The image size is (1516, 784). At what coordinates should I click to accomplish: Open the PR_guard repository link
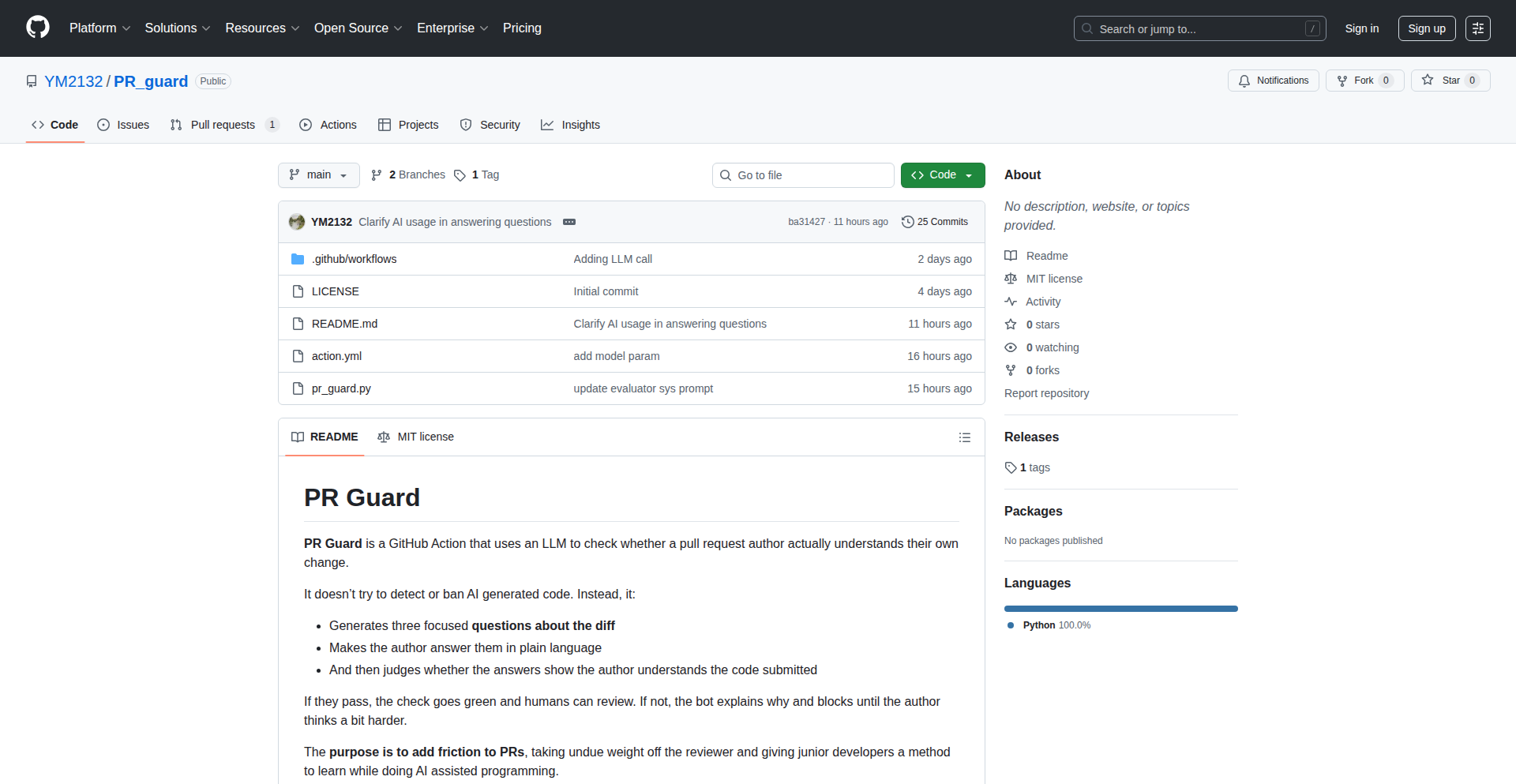click(151, 81)
